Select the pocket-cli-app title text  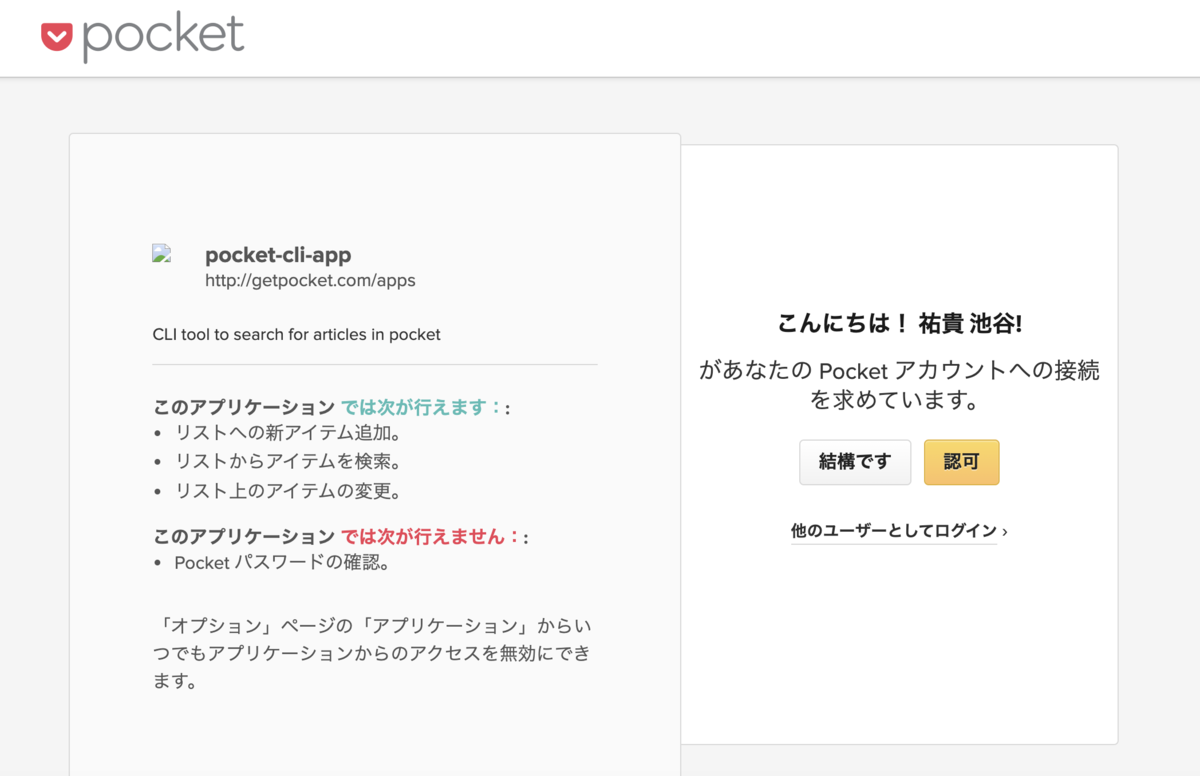(x=278, y=255)
